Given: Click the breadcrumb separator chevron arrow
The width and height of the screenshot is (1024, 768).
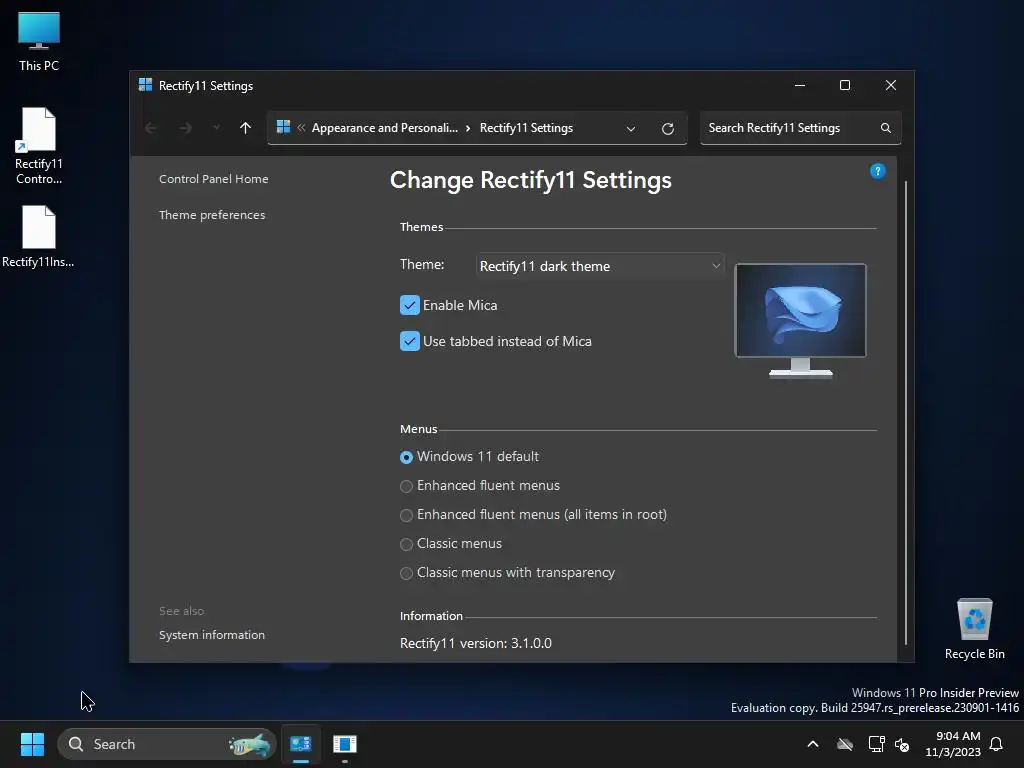Looking at the screenshot, I should pyautogui.click(x=468, y=128).
